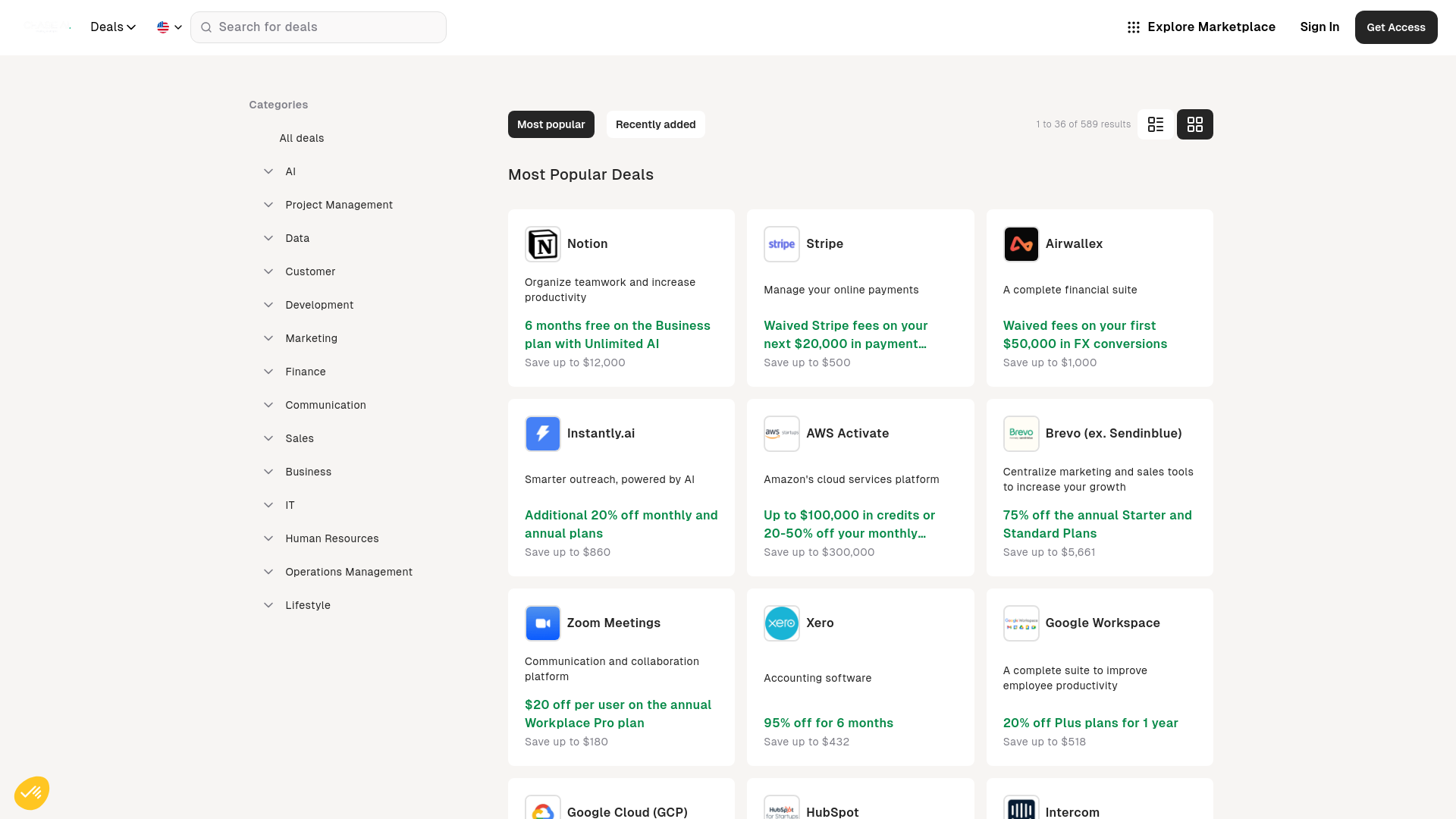Click '1 to 36 of 589 results' text

click(x=1083, y=124)
